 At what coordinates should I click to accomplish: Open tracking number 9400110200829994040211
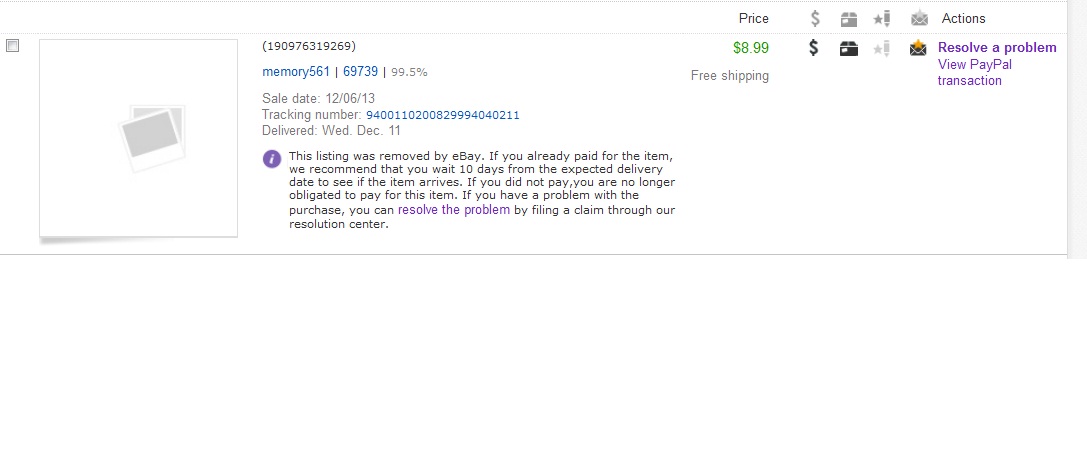(443, 115)
